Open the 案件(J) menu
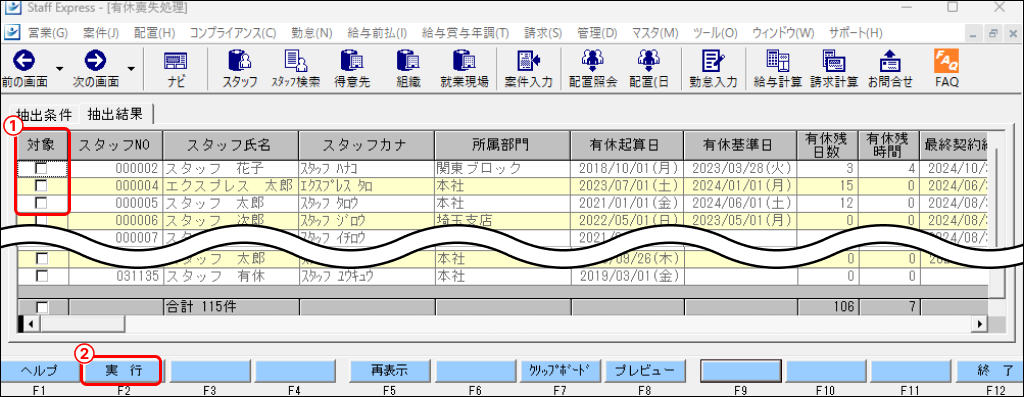This screenshot has height=397, width=1024. [101, 33]
